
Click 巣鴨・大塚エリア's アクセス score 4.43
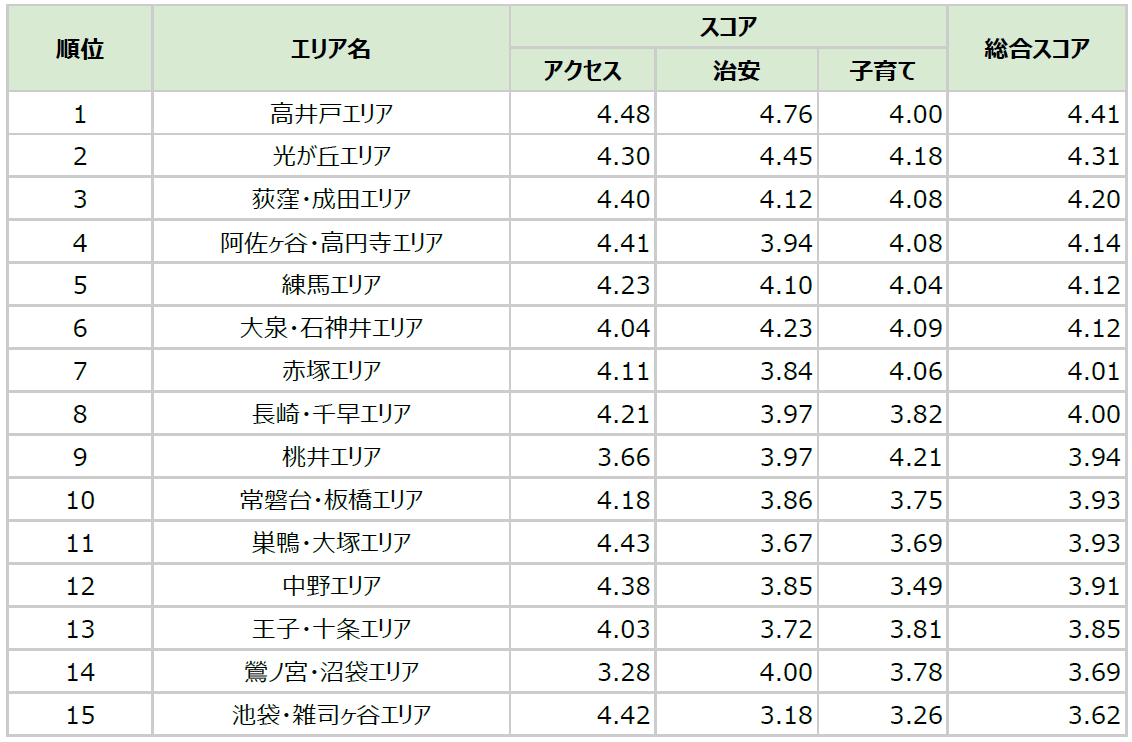click(x=623, y=543)
